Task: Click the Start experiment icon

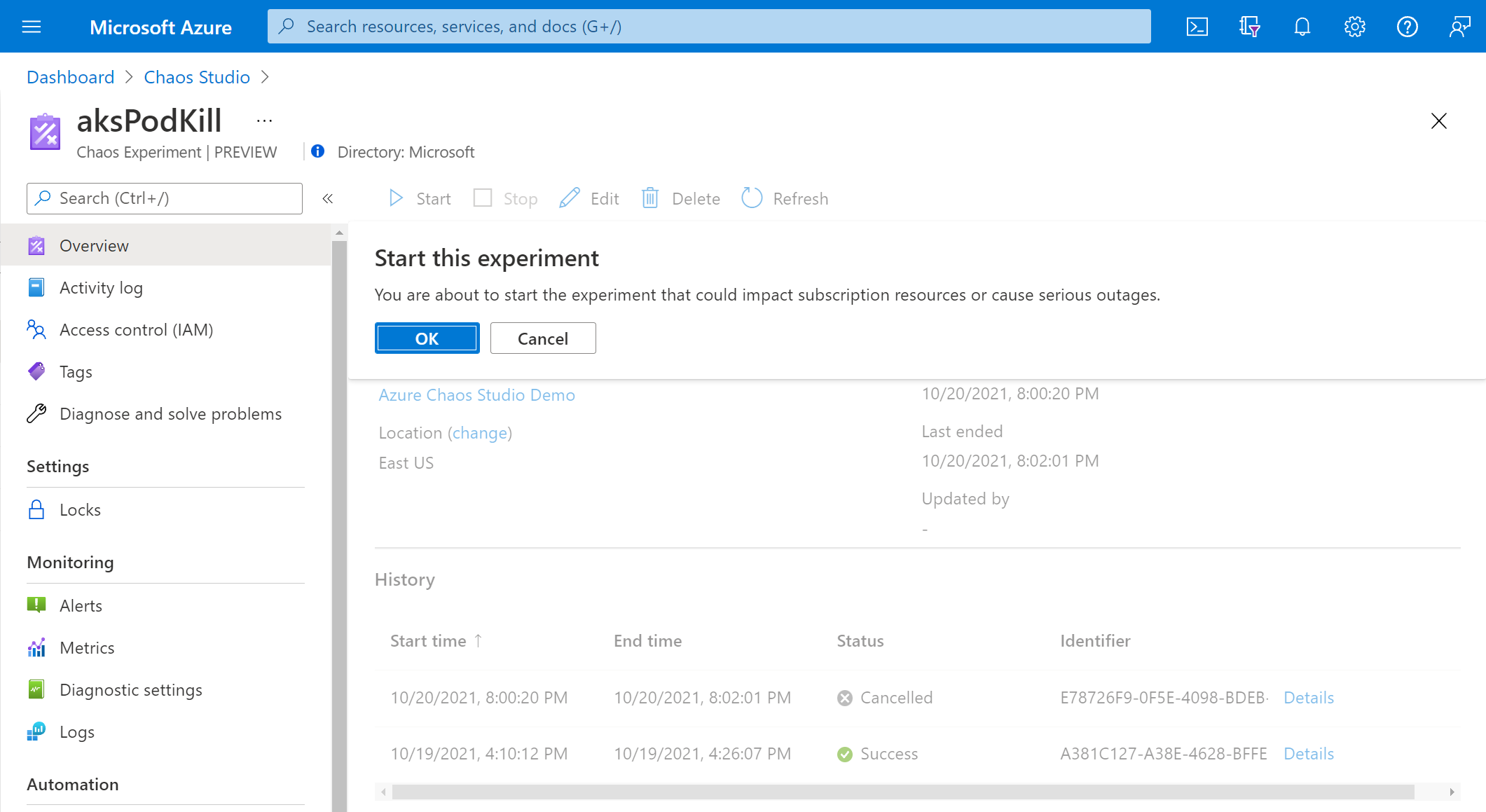Action: 397,197
